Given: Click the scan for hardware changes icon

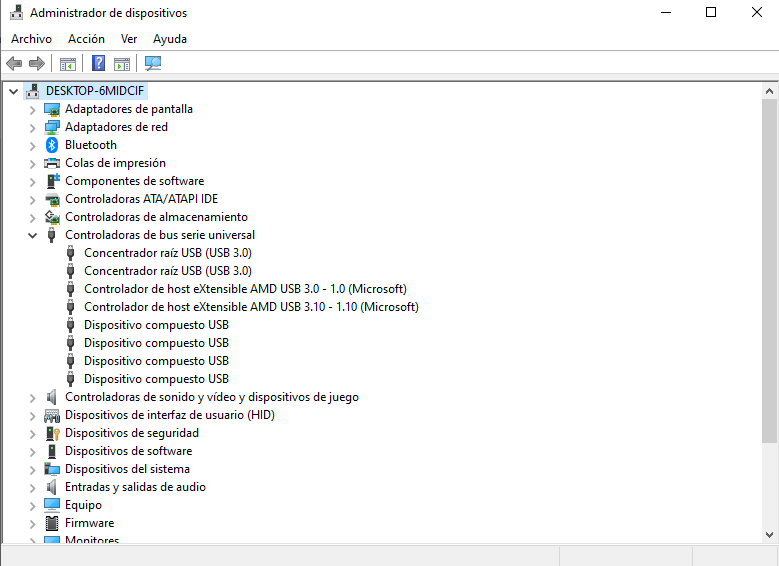Looking at the screenshot, I should [x=153, y=63].
